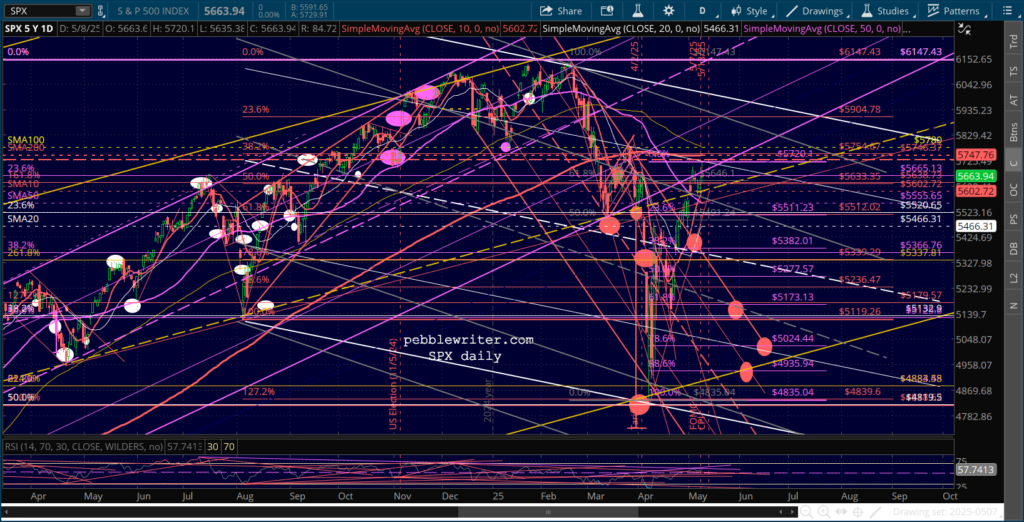Click the zoom out magnifier icon

click(807, 512)
